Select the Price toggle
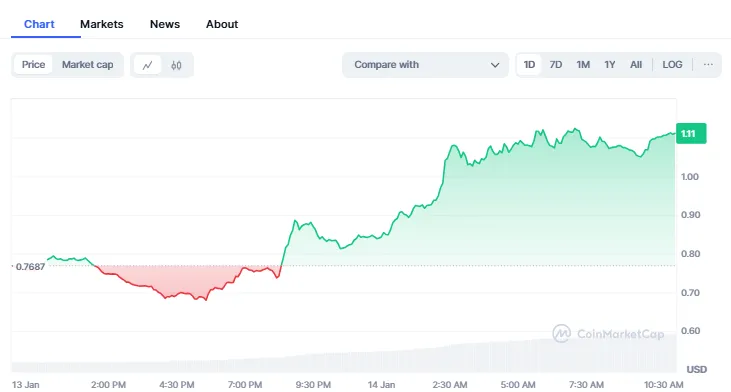The width and height of the screenshot is (731, 392). 34,65
